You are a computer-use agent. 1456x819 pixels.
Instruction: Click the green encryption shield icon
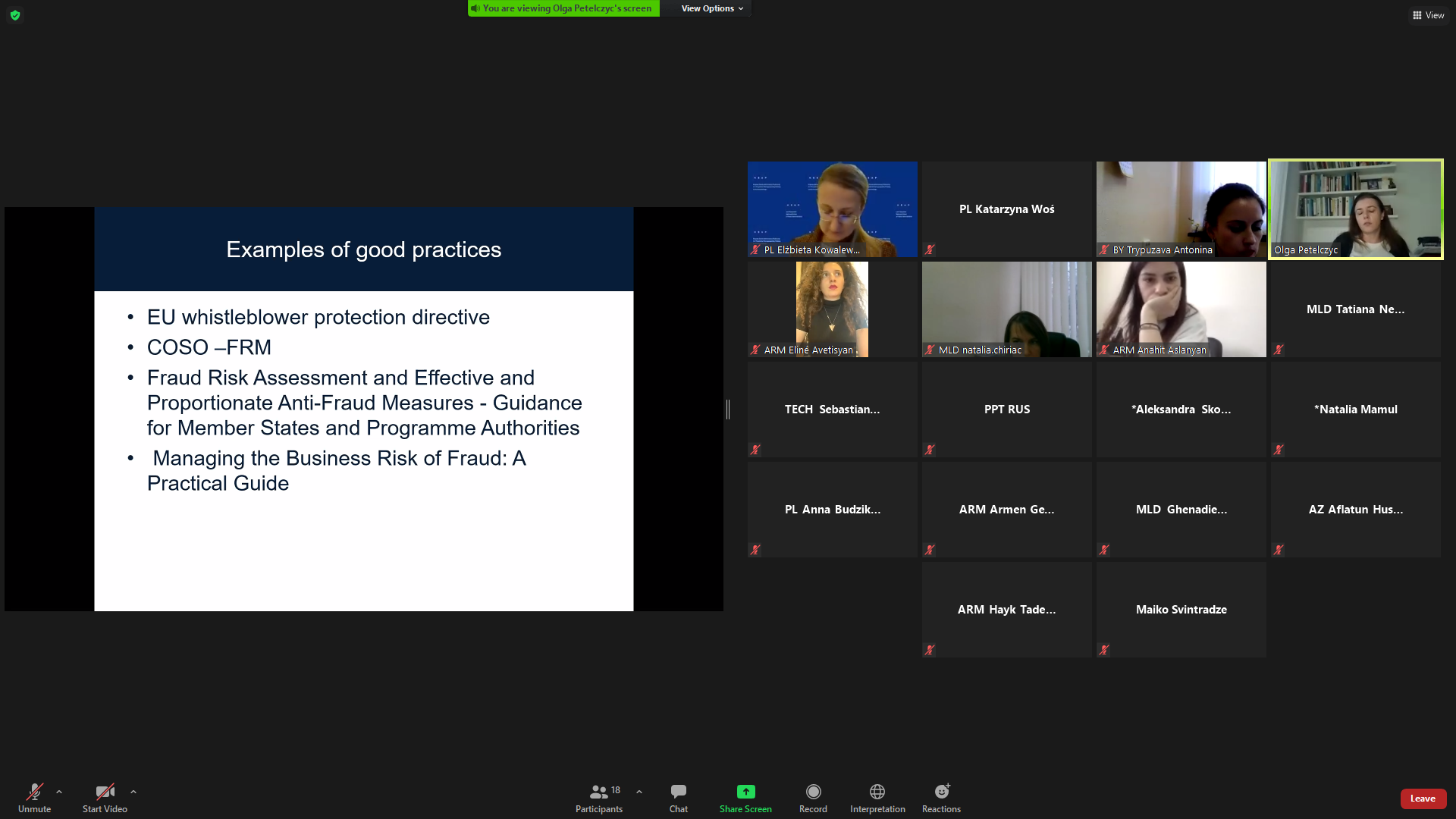pos(15,15)
